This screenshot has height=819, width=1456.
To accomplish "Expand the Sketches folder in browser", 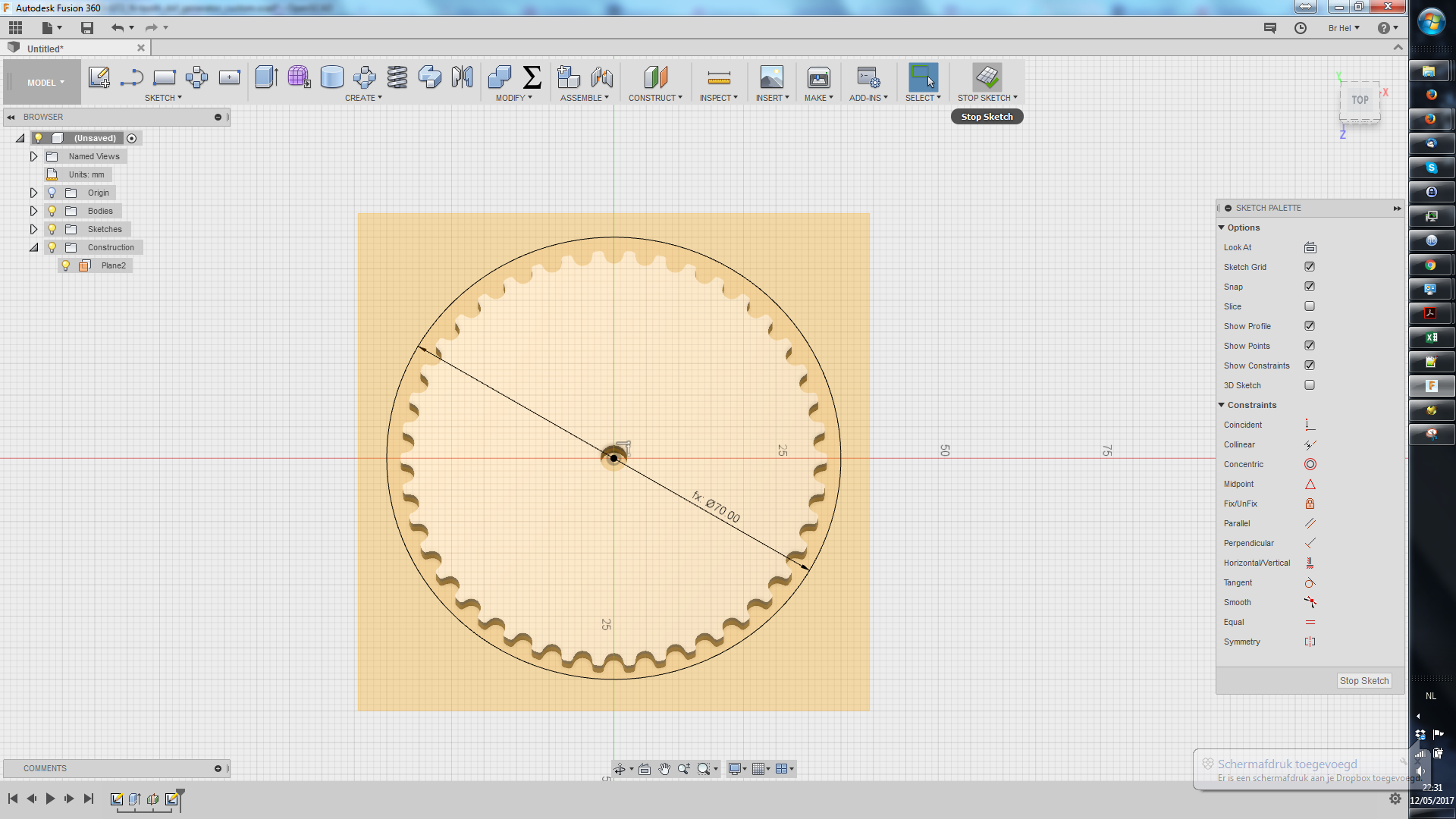I will pos(33,229).
